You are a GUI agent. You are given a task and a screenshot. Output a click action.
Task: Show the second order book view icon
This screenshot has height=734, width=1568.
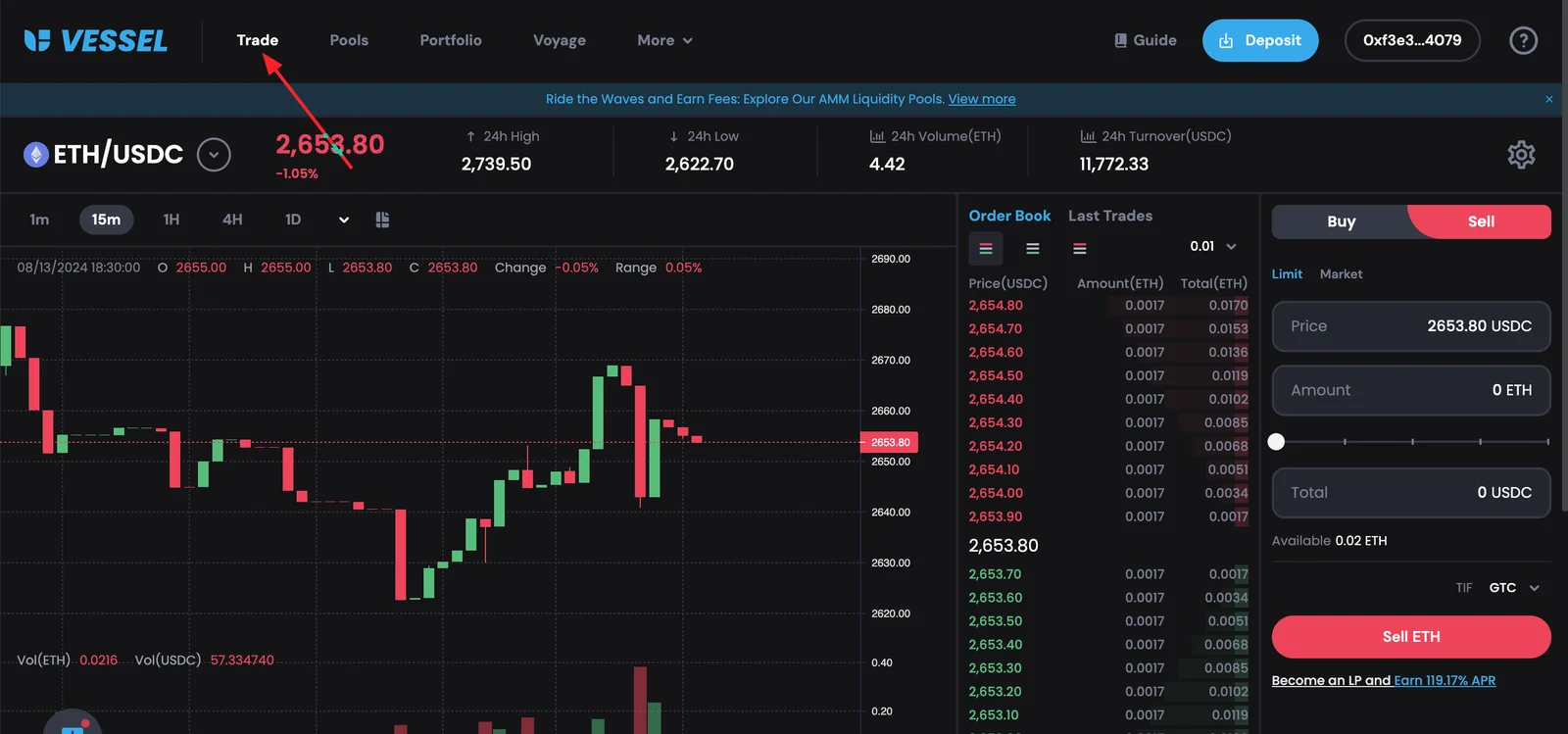click(1033, 249)
